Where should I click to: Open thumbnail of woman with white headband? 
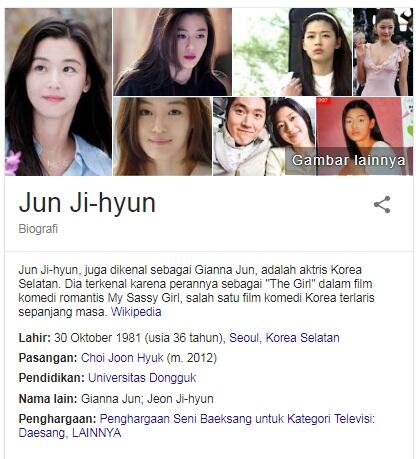click(292, 52)
